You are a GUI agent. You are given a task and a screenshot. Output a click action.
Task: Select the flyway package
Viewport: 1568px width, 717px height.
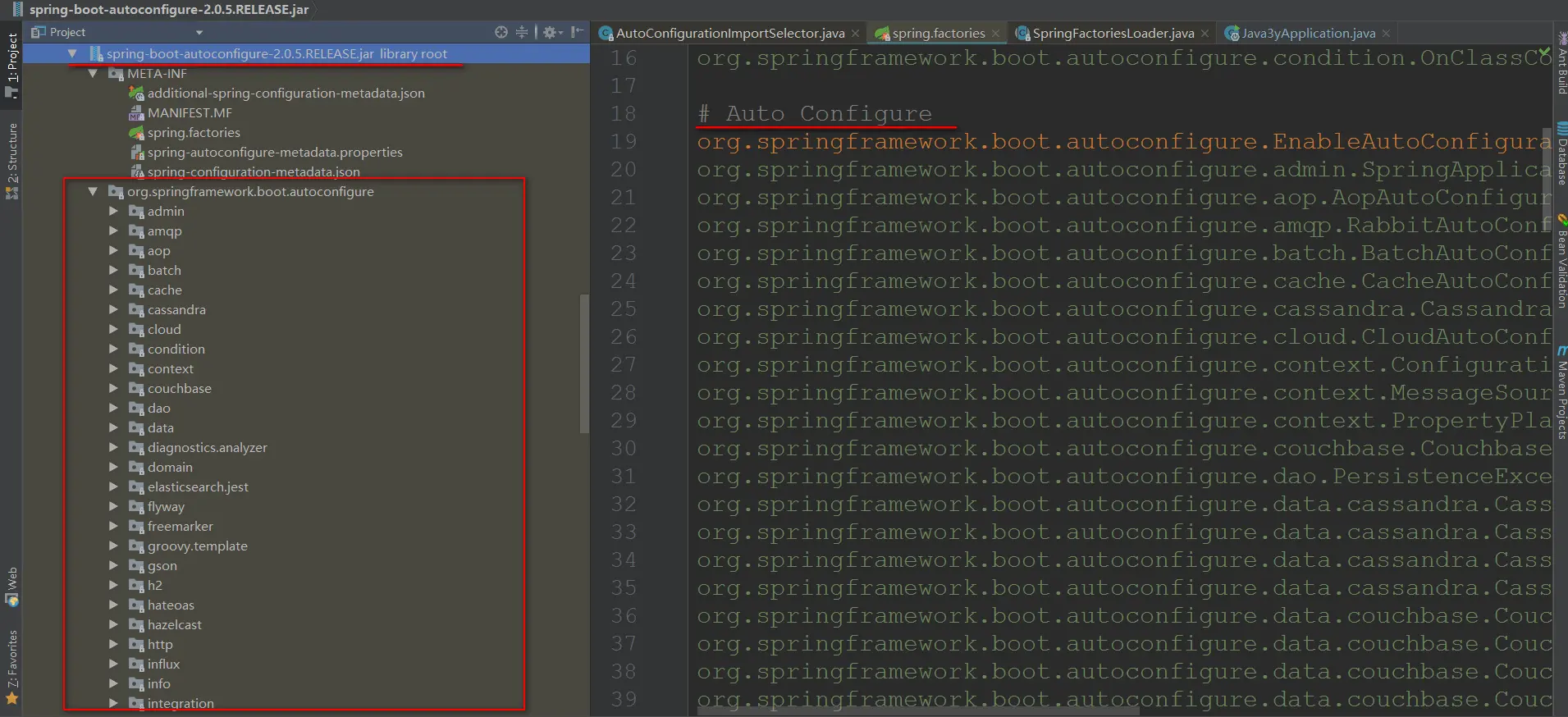point(166,506)
